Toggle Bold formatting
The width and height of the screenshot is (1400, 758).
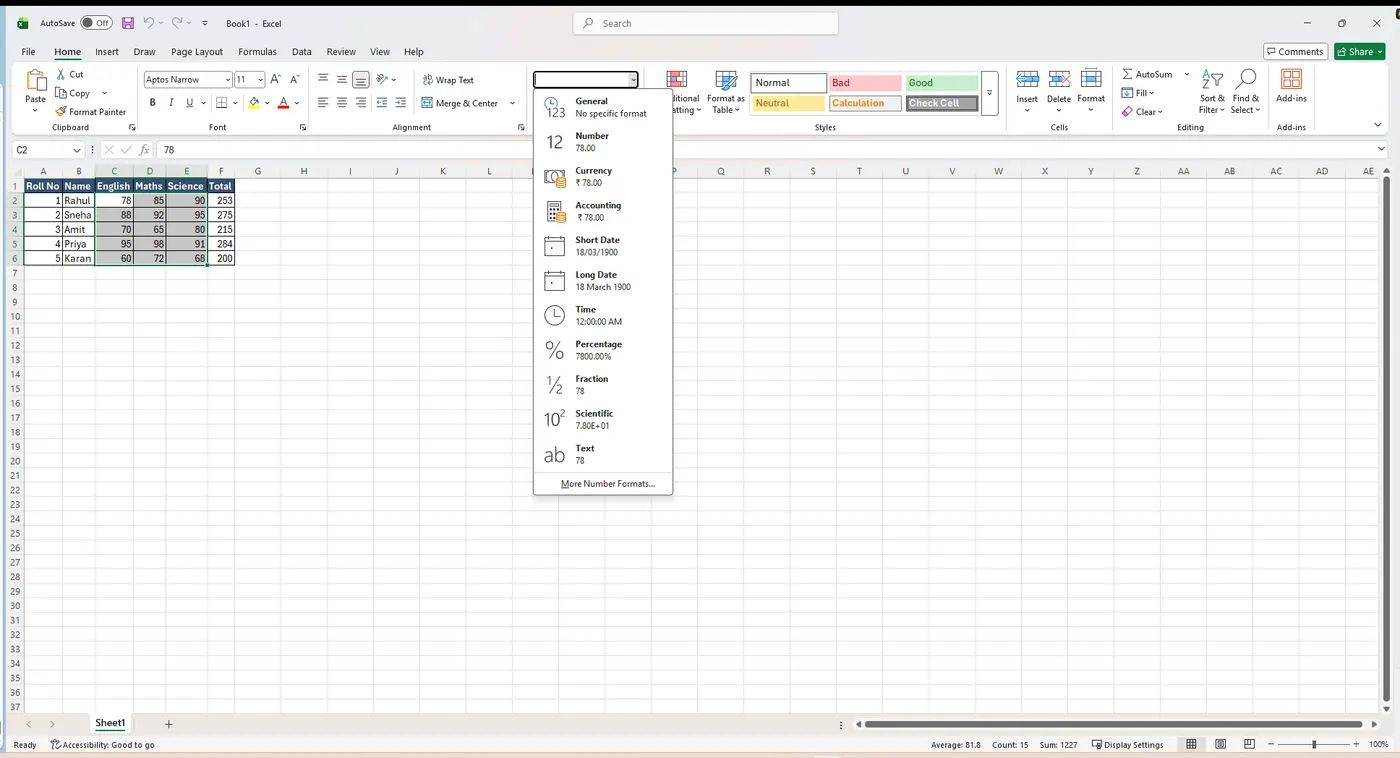click(152, 103)
